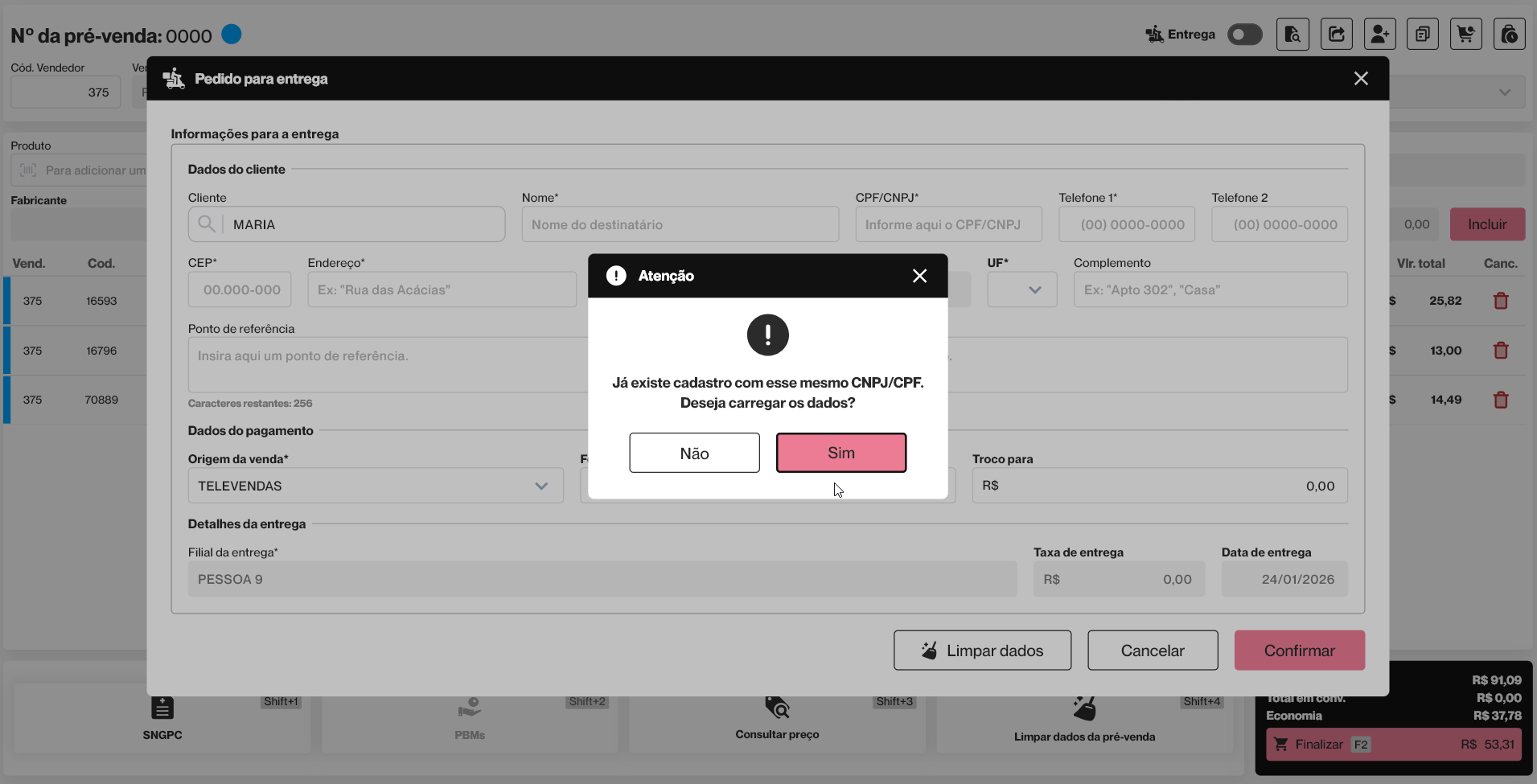Click the Taxa de entrega field

click(x=1119, y=579)
